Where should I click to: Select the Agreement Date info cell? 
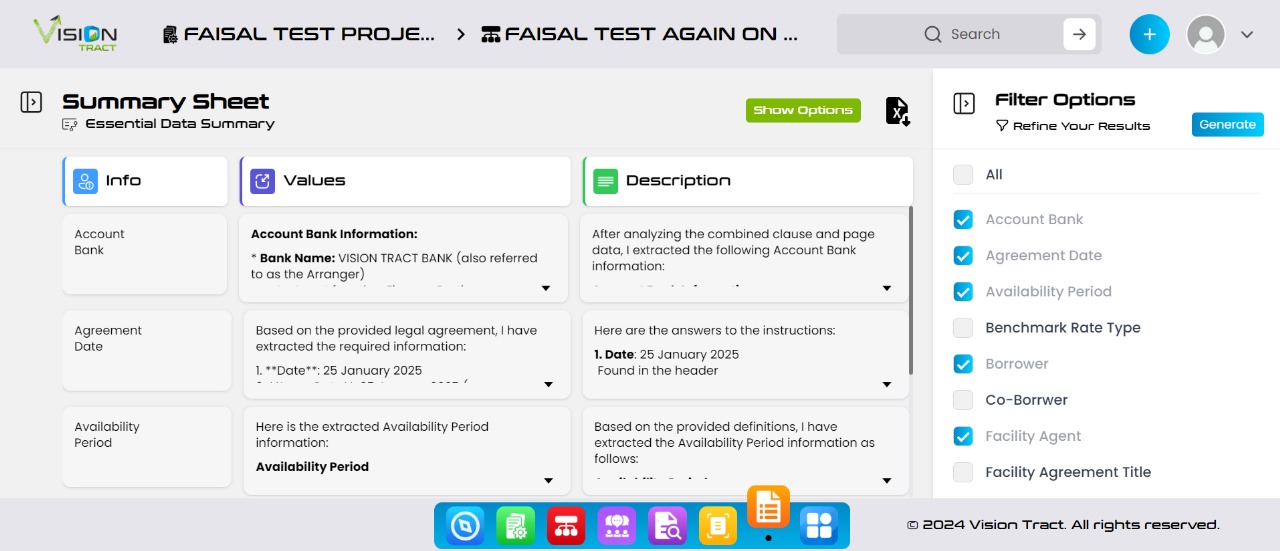click(145, 350)
